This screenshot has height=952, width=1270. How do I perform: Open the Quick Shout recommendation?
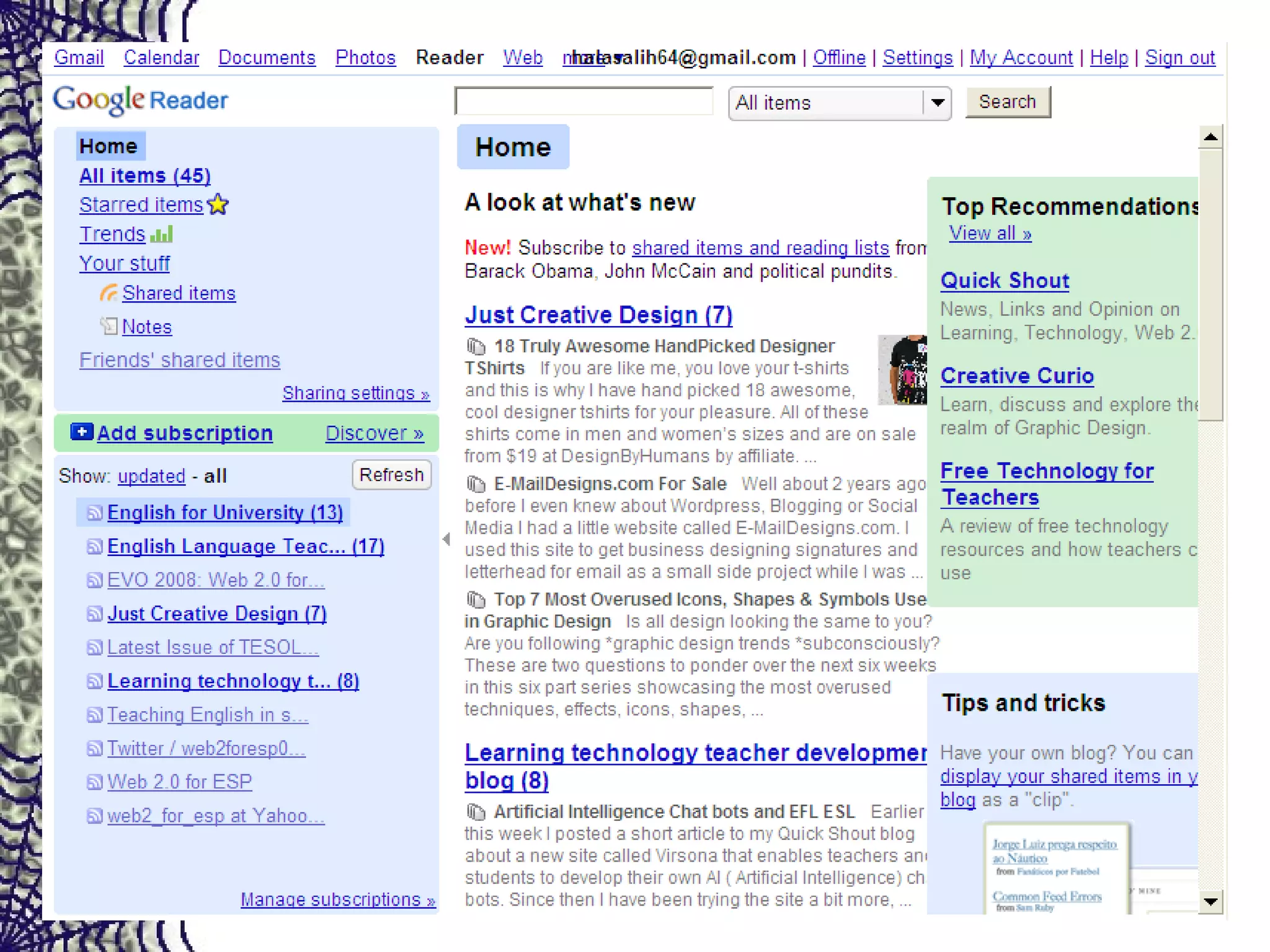1005,281
